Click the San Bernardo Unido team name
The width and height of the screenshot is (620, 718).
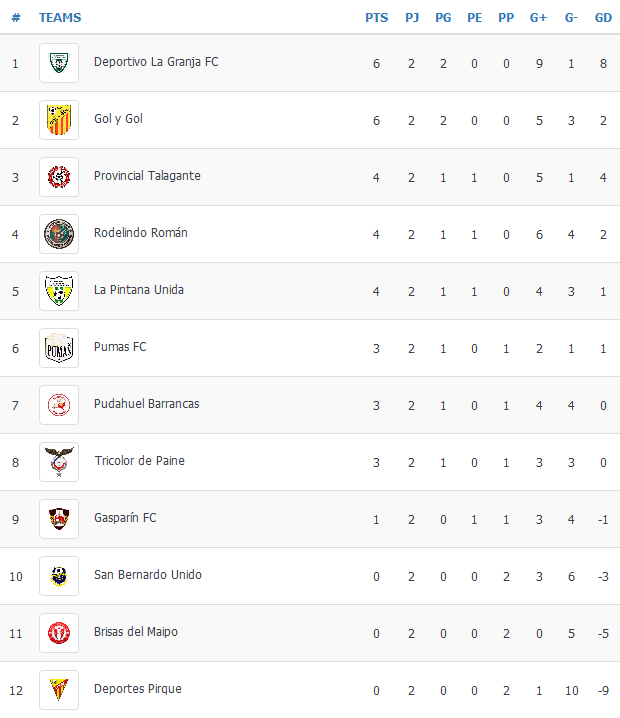click(x=147, y=575)
